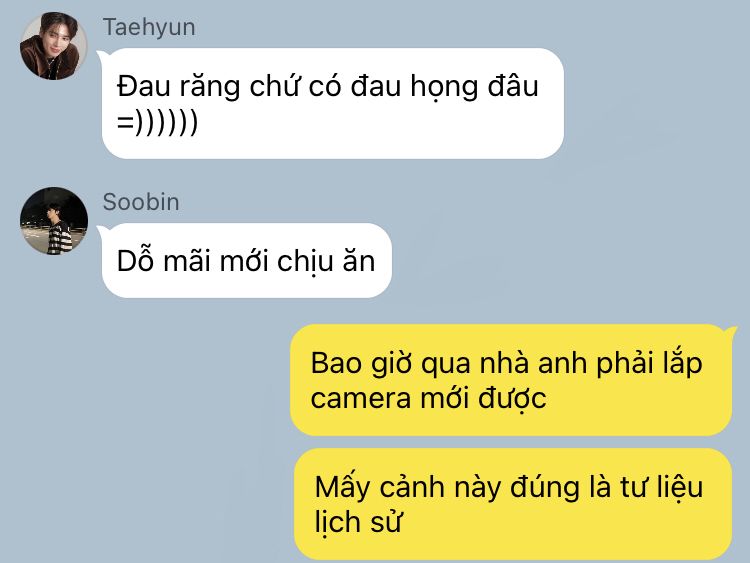The width and height of the screenshot is (750, 563).
Task: Open Soobin's profile picture
Action: click(54, 221)
